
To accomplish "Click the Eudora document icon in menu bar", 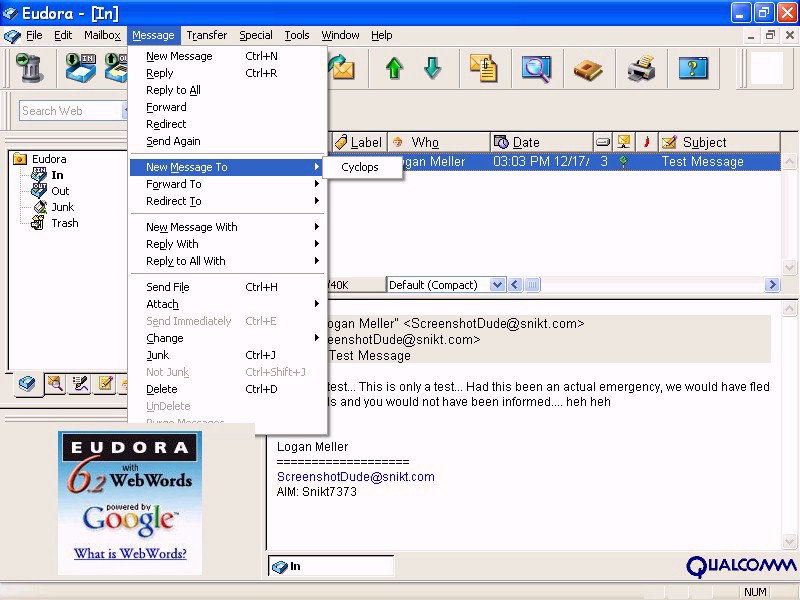I will click(12, 36).
